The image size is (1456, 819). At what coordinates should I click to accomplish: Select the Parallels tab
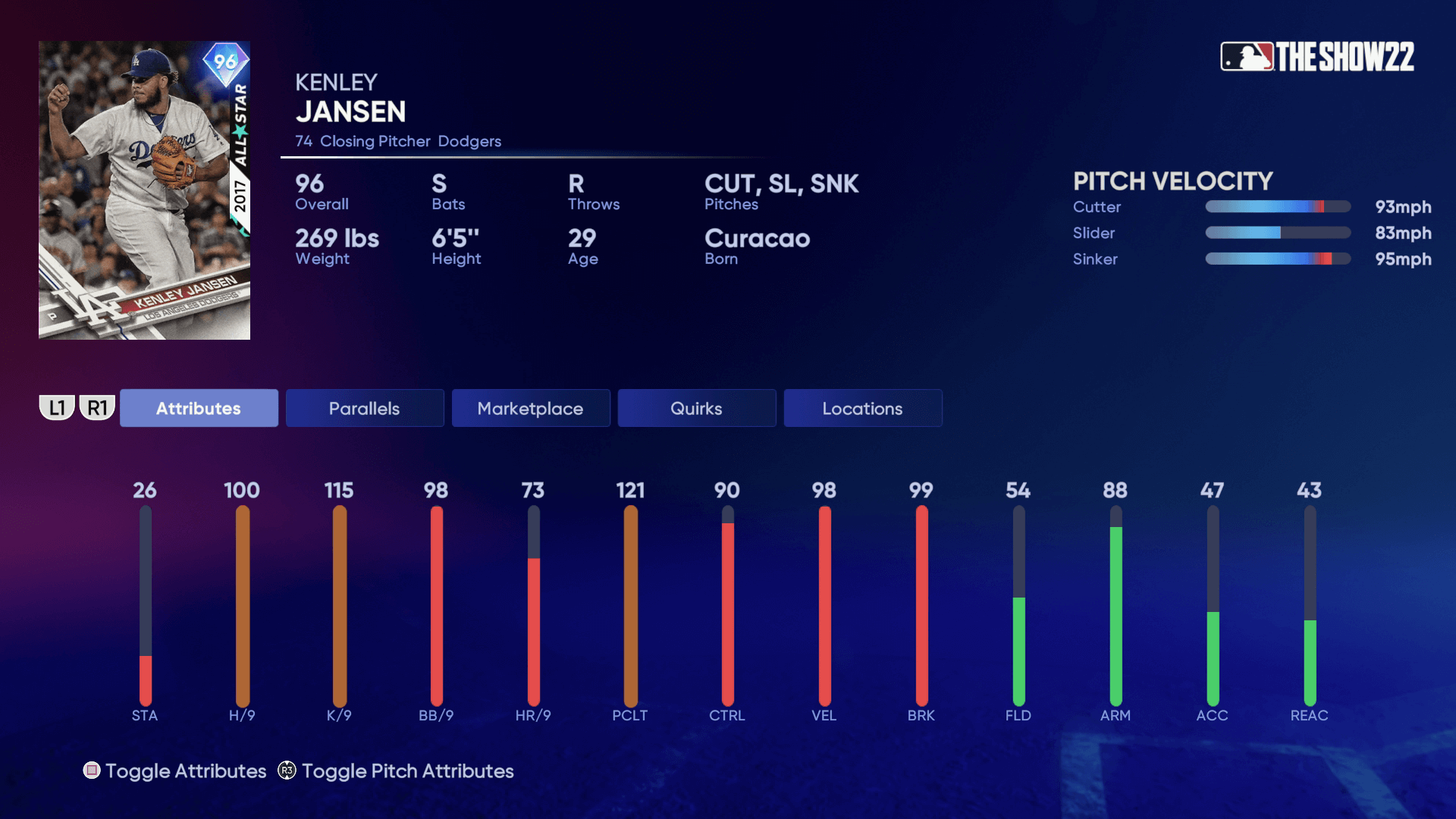click(x=364, y=407)
